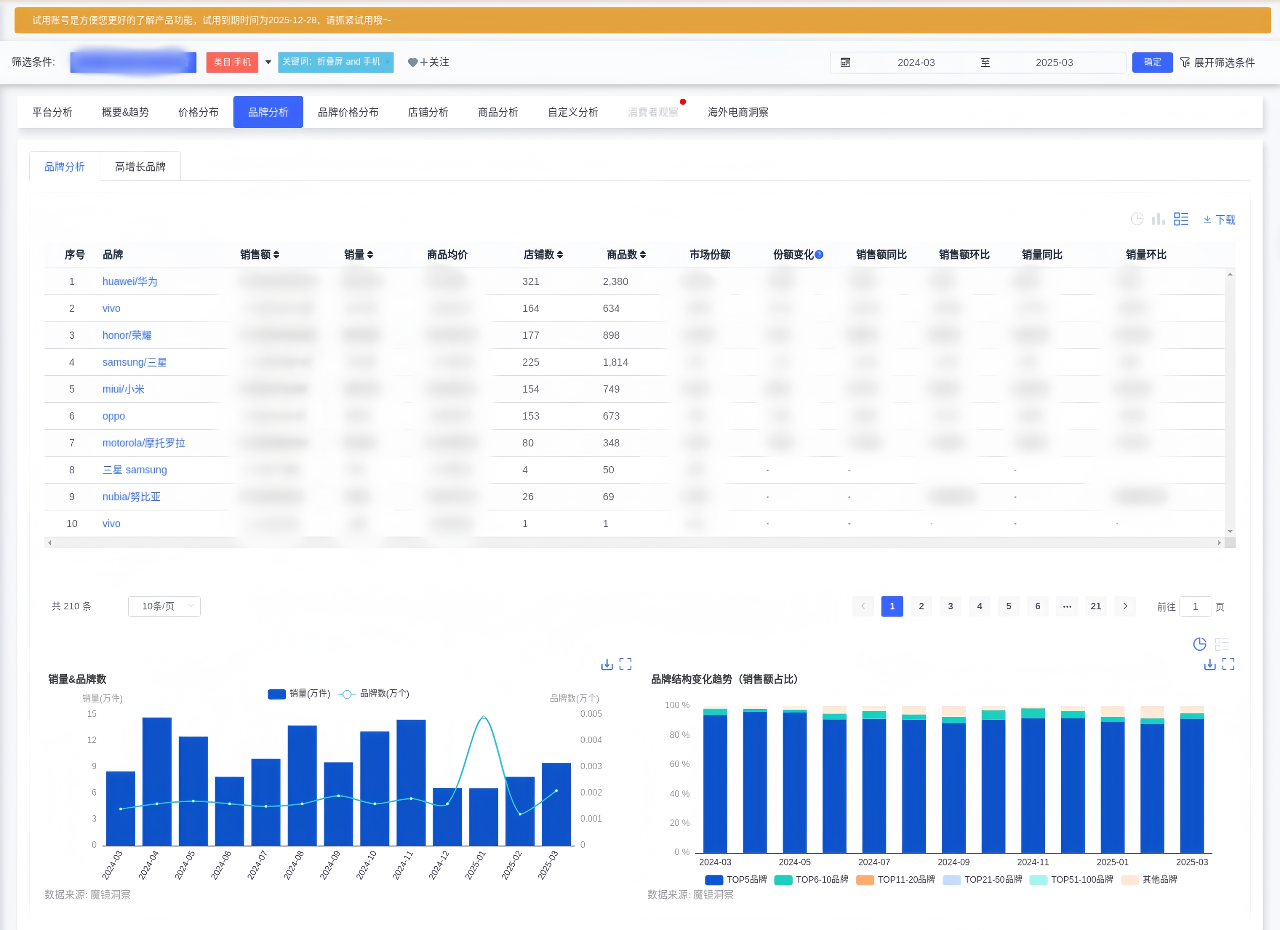Open the 自定义分析 tab
This screenshot has width=1280, height=930.
[573, 112]
